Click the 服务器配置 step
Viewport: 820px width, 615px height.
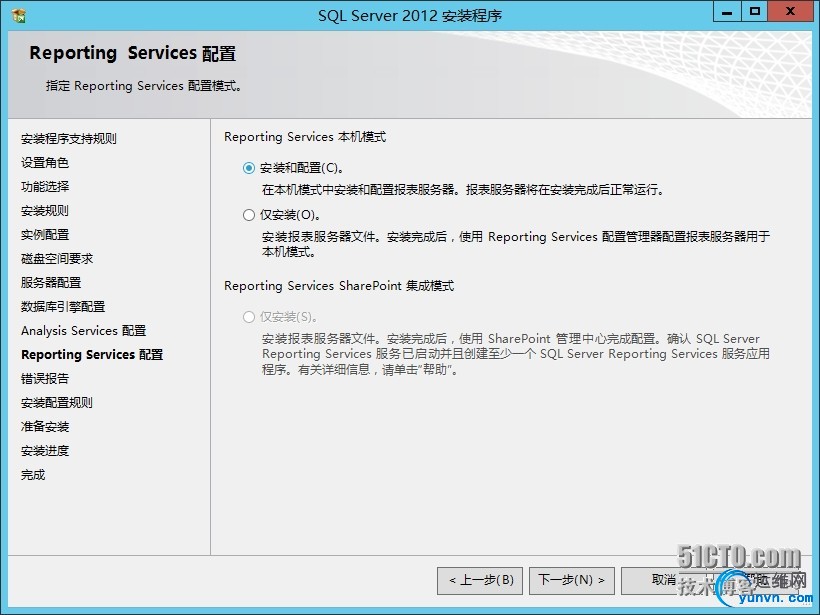[x=51, y=282]
